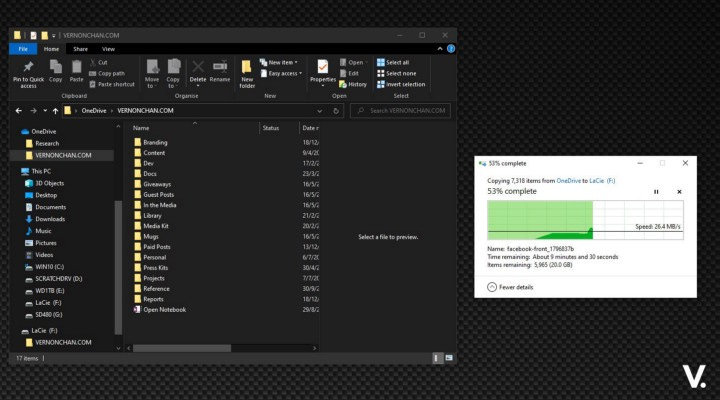Viewport: 720px width, 400px height.
Task: Open the Copy to ribbon button
Action: [x=173, y=73]
